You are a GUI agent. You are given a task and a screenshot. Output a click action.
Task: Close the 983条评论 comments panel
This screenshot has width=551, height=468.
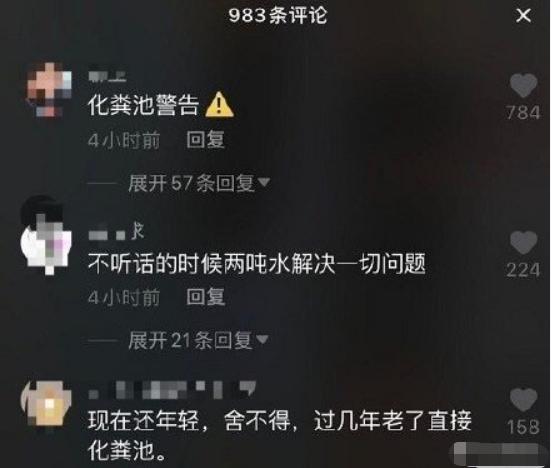(x=523, y=15)
